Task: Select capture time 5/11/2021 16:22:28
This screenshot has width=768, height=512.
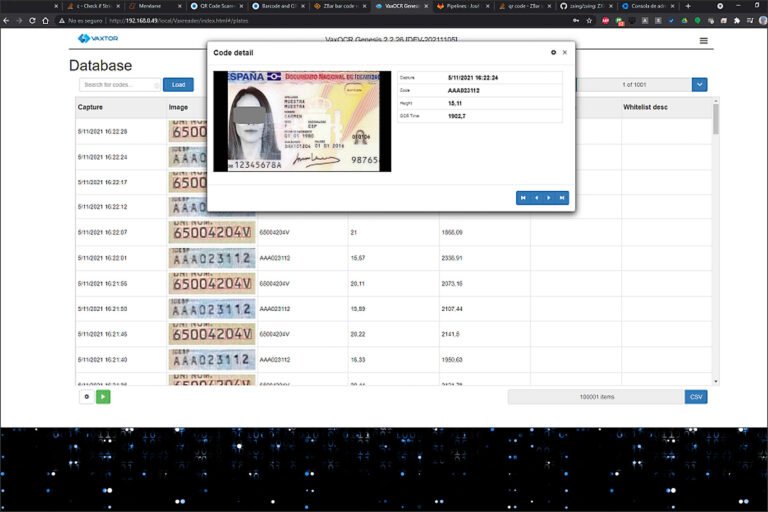Action: pyautogui.click(x=102, y=132)
